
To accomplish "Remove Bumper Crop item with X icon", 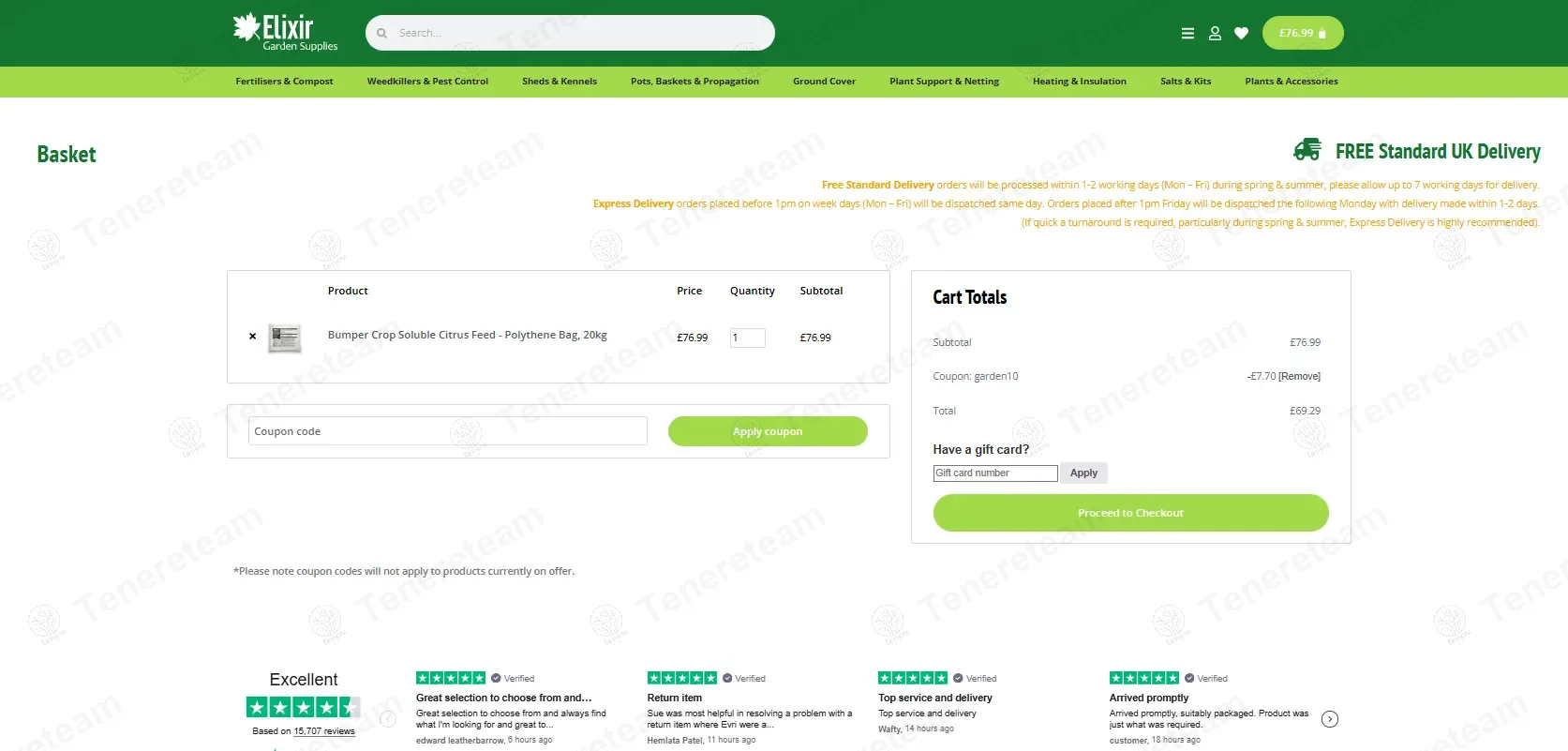I will pos(252,337).
